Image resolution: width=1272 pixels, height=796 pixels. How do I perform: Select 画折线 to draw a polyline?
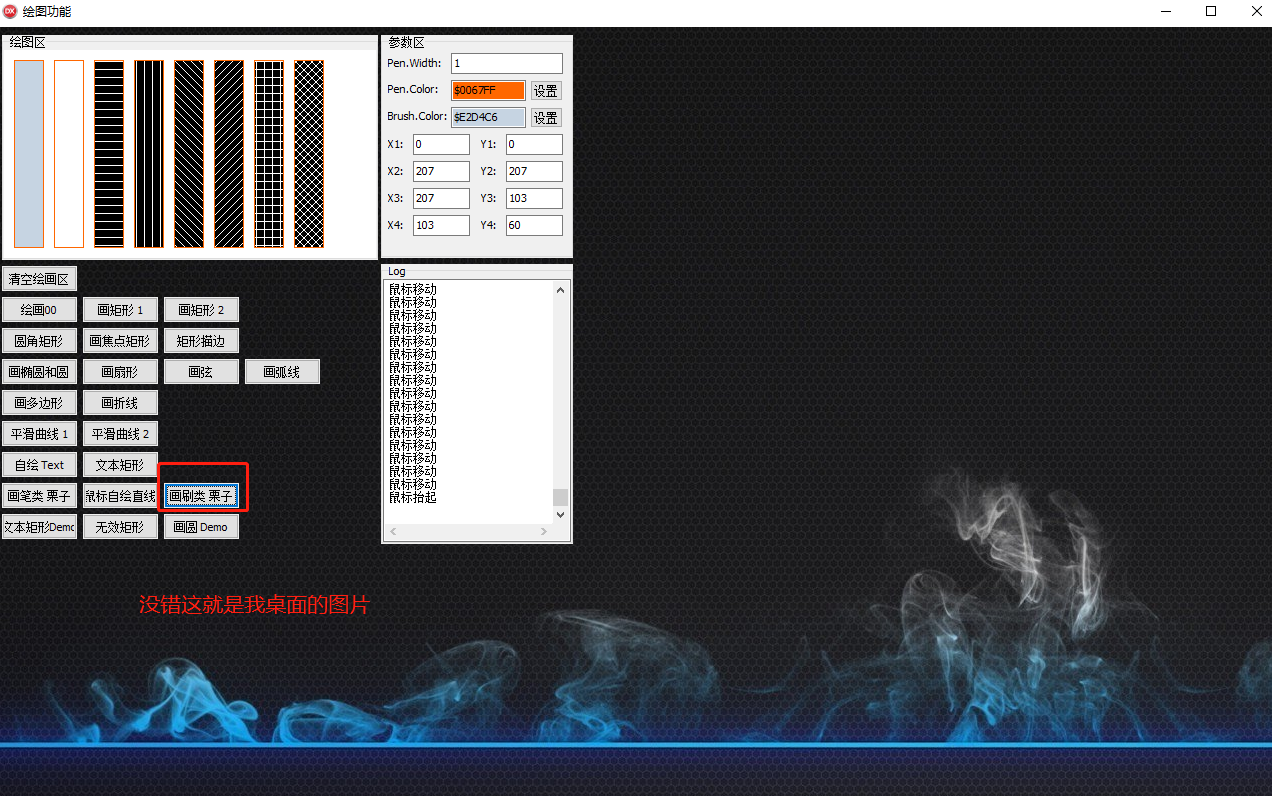119,402
